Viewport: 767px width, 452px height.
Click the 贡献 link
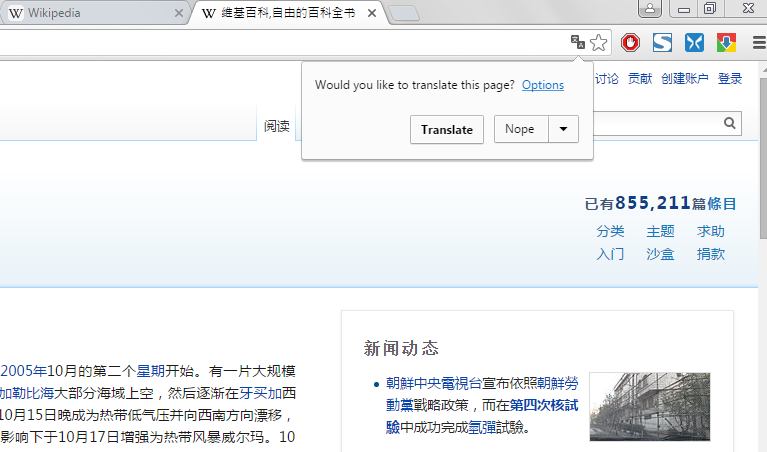640,78
